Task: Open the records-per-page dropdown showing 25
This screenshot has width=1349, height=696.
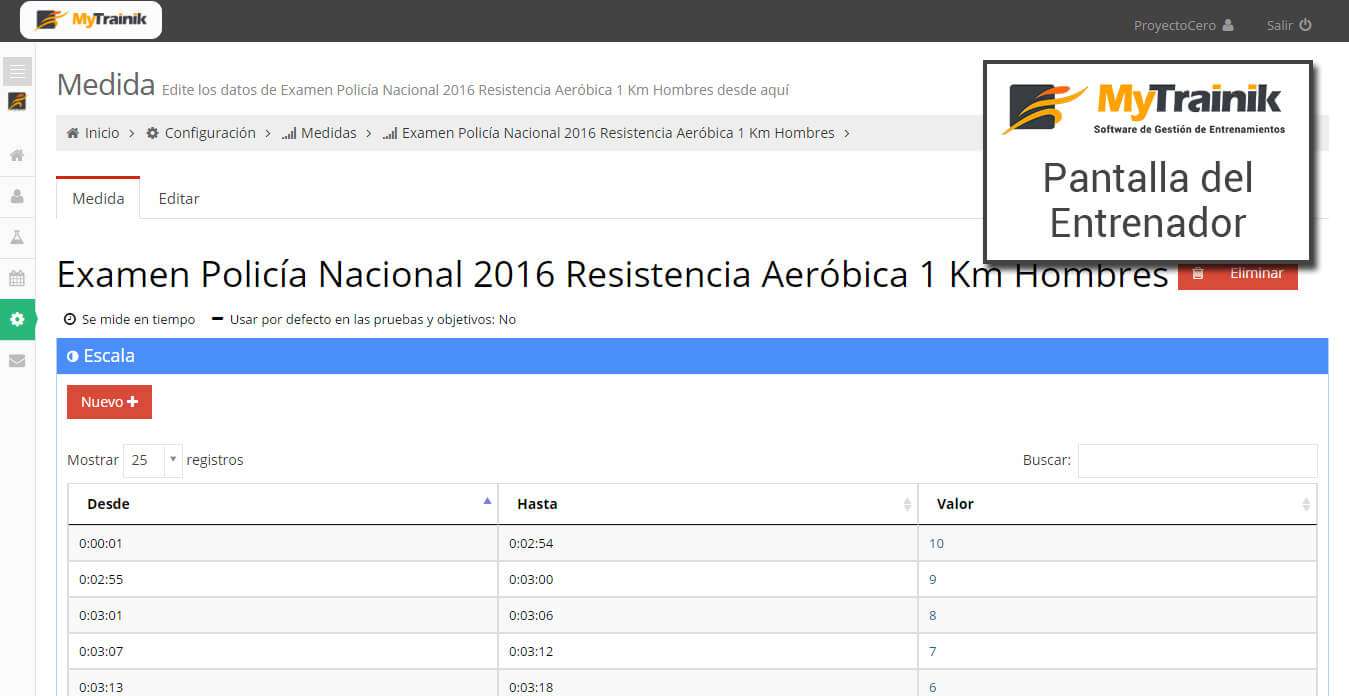Action: [x=152, y=460]
